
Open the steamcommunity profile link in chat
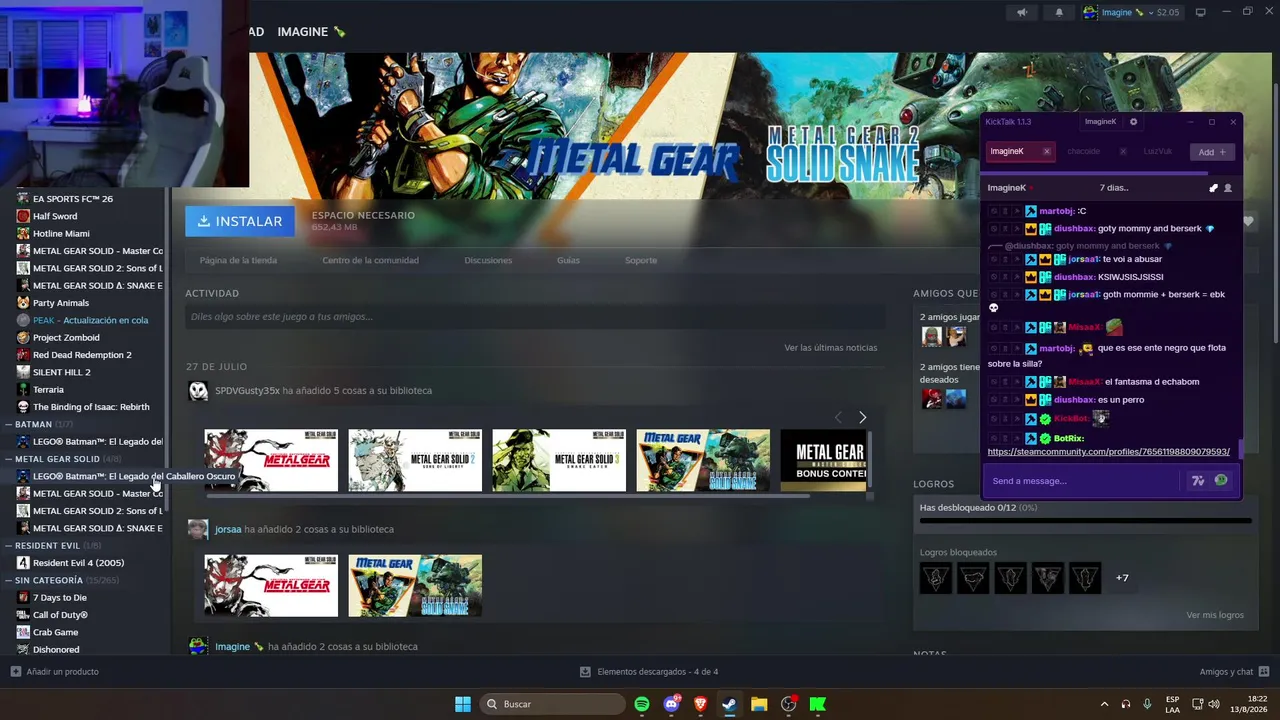1108,452
